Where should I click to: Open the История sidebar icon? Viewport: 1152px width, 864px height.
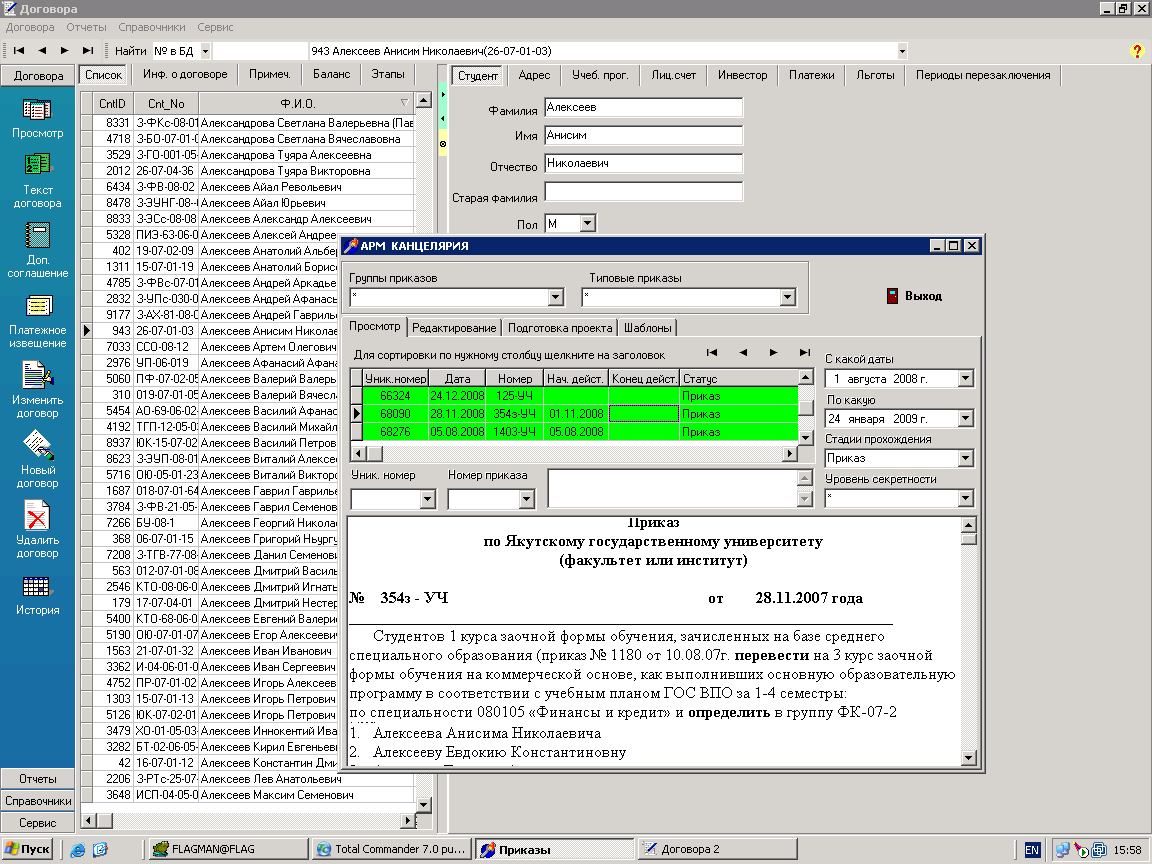point(36,586)
